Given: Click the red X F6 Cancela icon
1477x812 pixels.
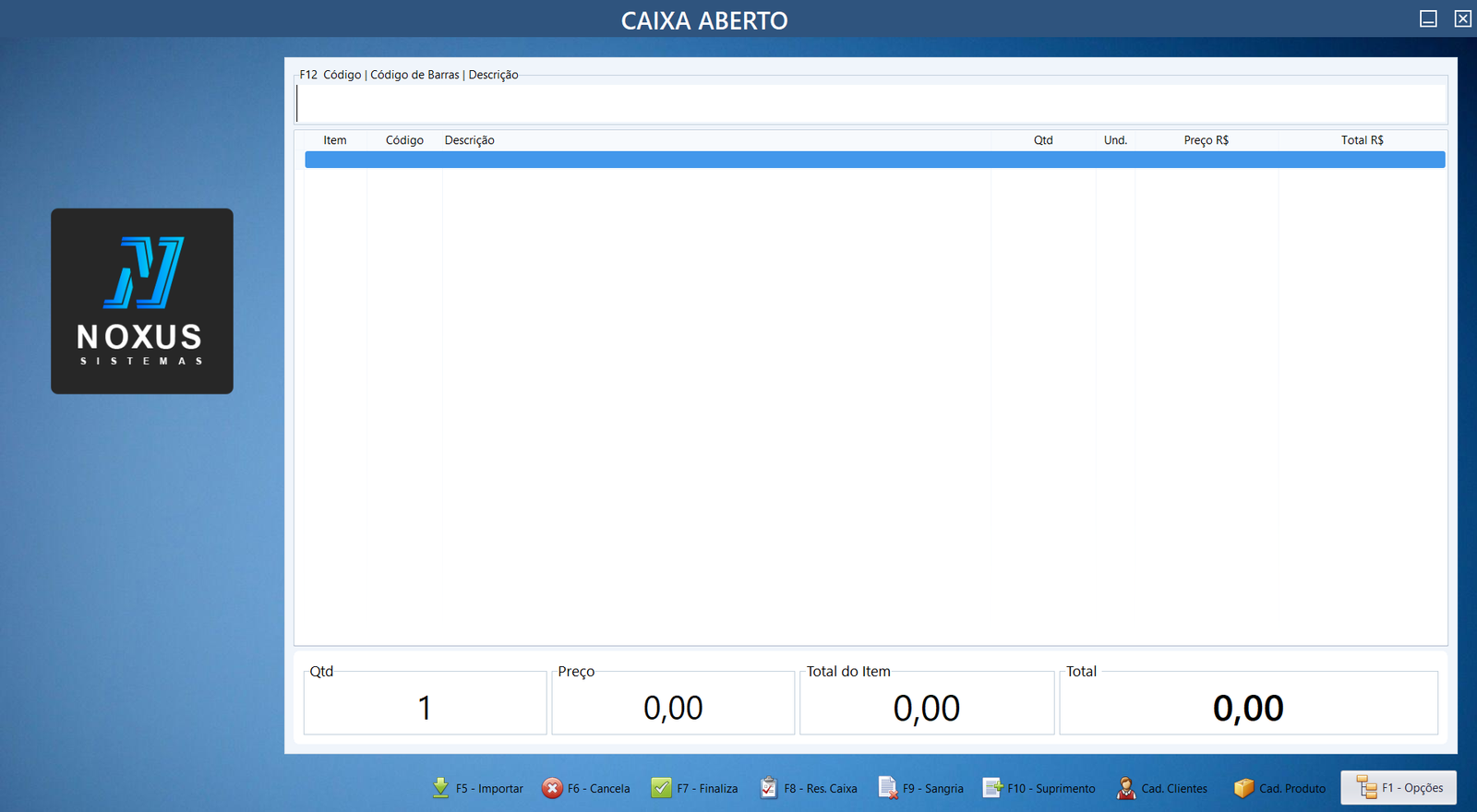Looking at the screenshot, I should click(552, 788).
